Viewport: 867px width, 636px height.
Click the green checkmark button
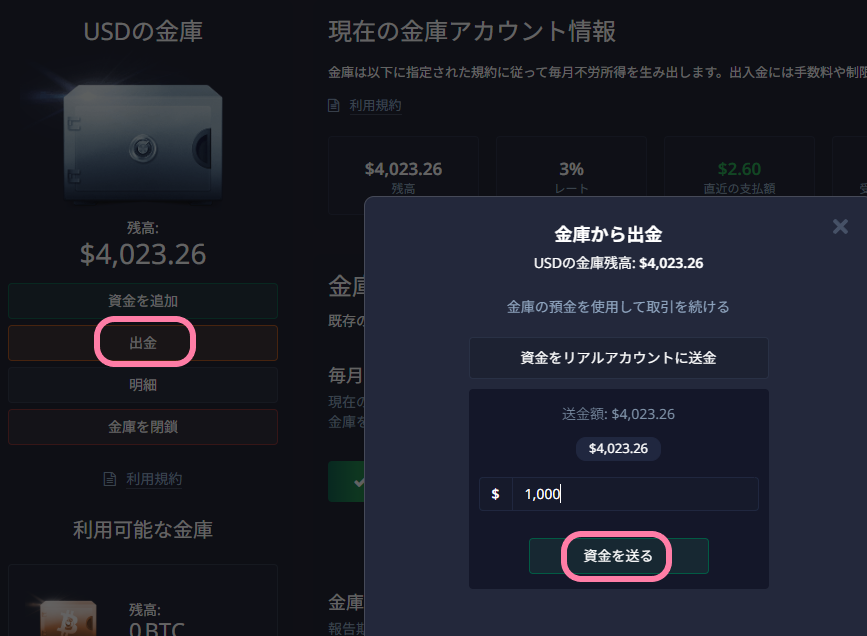pos(347,482)
